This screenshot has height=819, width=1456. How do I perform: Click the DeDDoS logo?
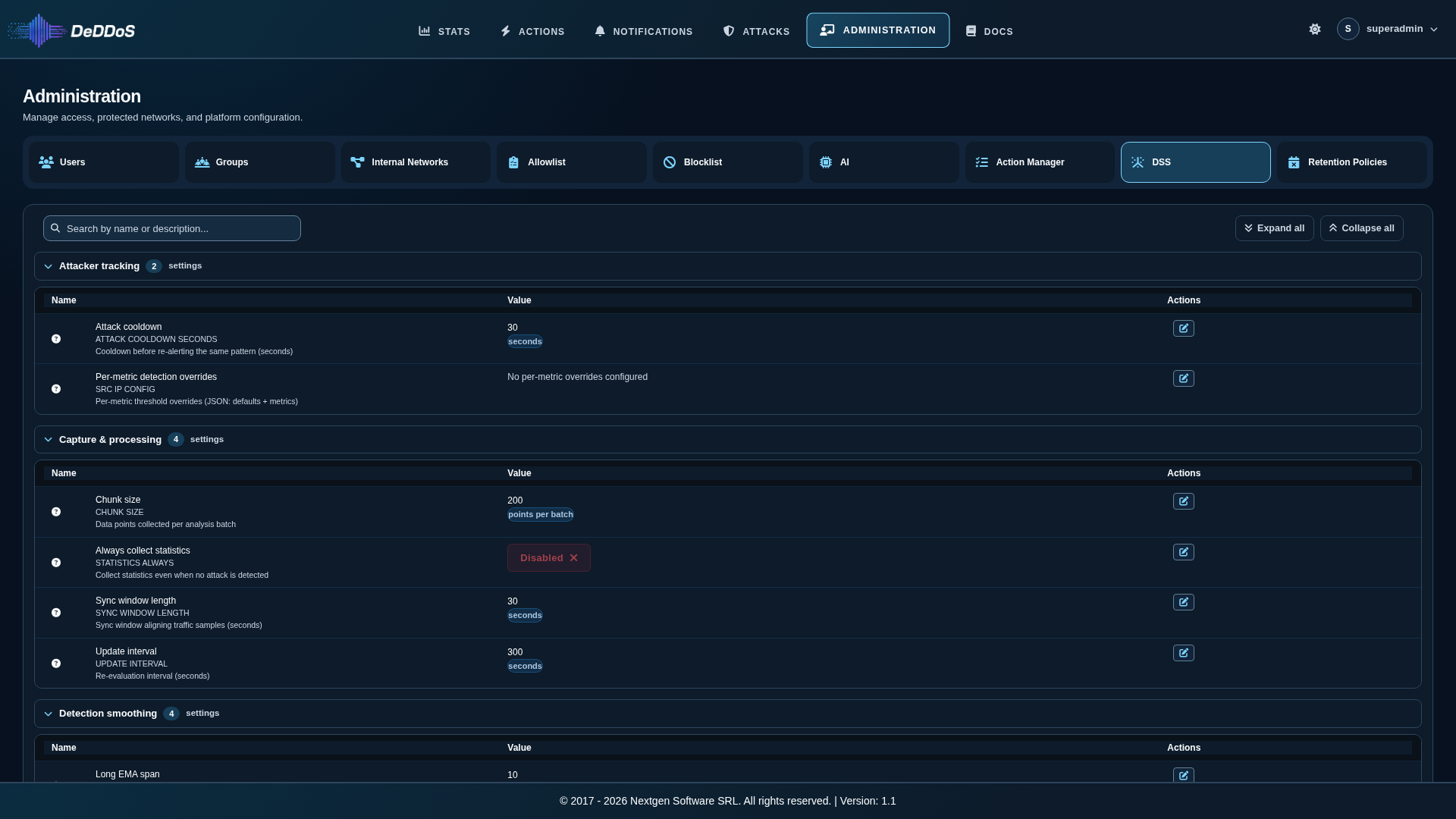coord(71,30)
